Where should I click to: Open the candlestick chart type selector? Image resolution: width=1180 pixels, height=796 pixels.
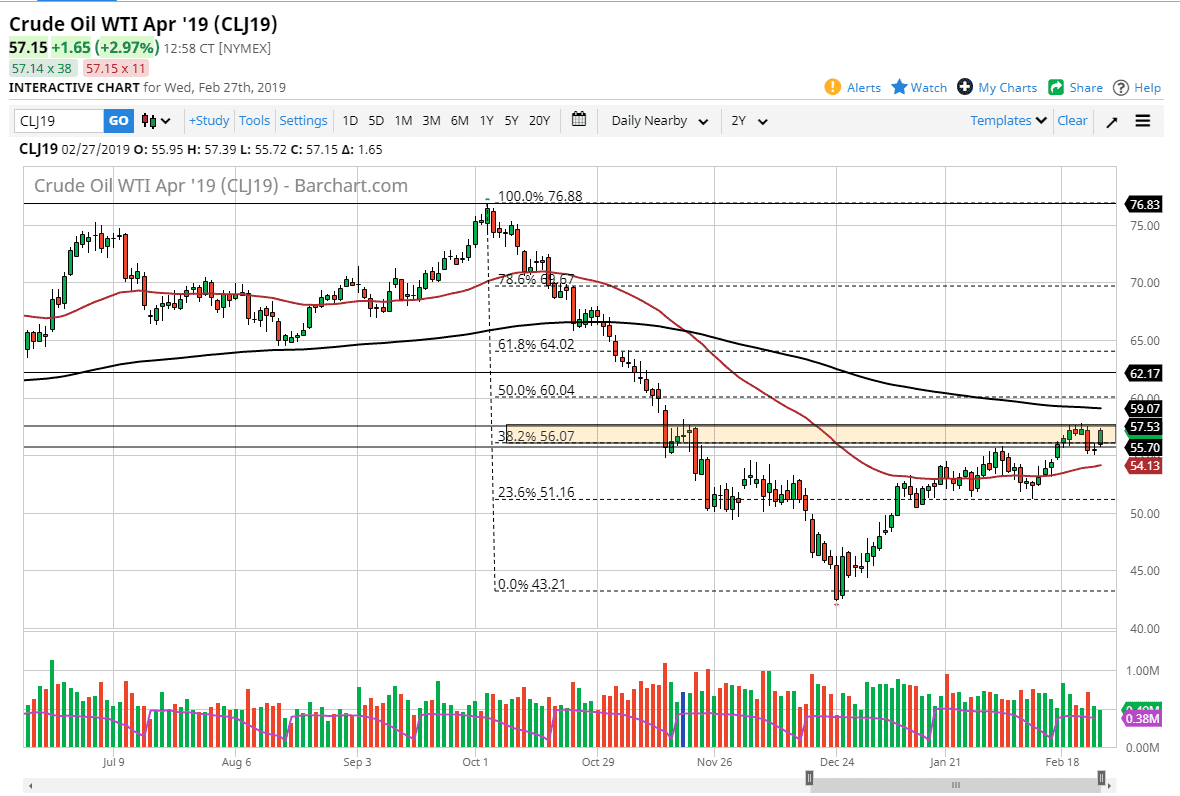point(148,120)
